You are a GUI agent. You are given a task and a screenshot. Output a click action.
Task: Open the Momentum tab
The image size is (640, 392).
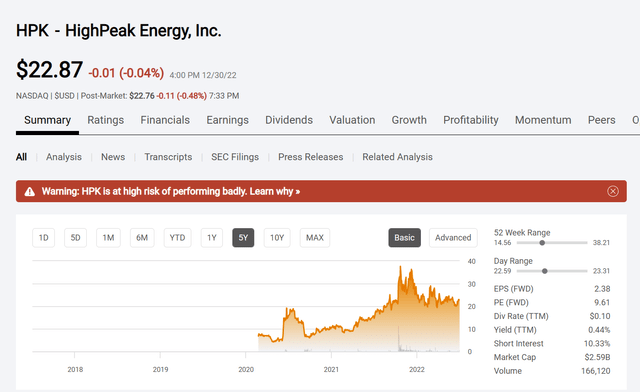543,120
